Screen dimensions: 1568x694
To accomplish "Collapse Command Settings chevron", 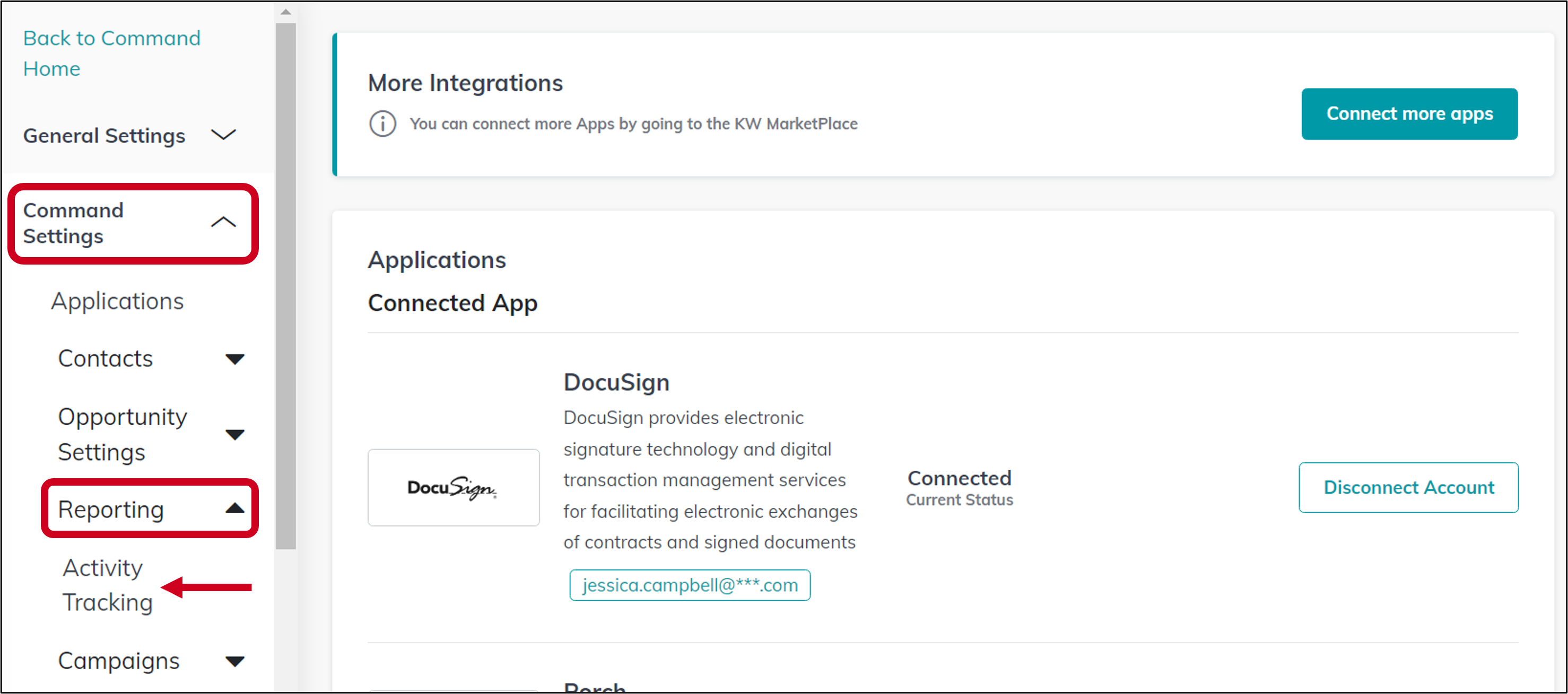I will [223, 223].
